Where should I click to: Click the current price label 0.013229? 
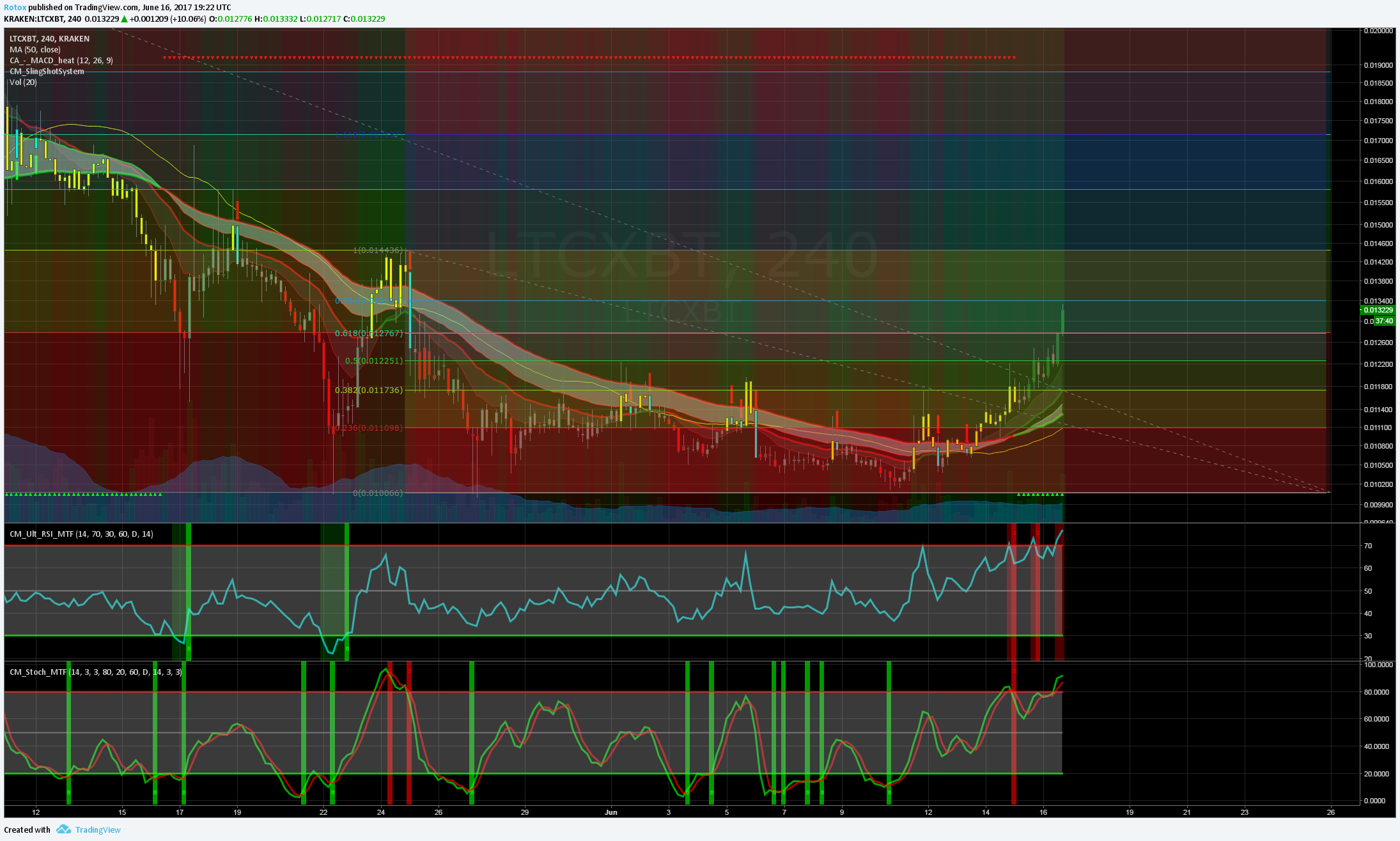(1378, 310)
